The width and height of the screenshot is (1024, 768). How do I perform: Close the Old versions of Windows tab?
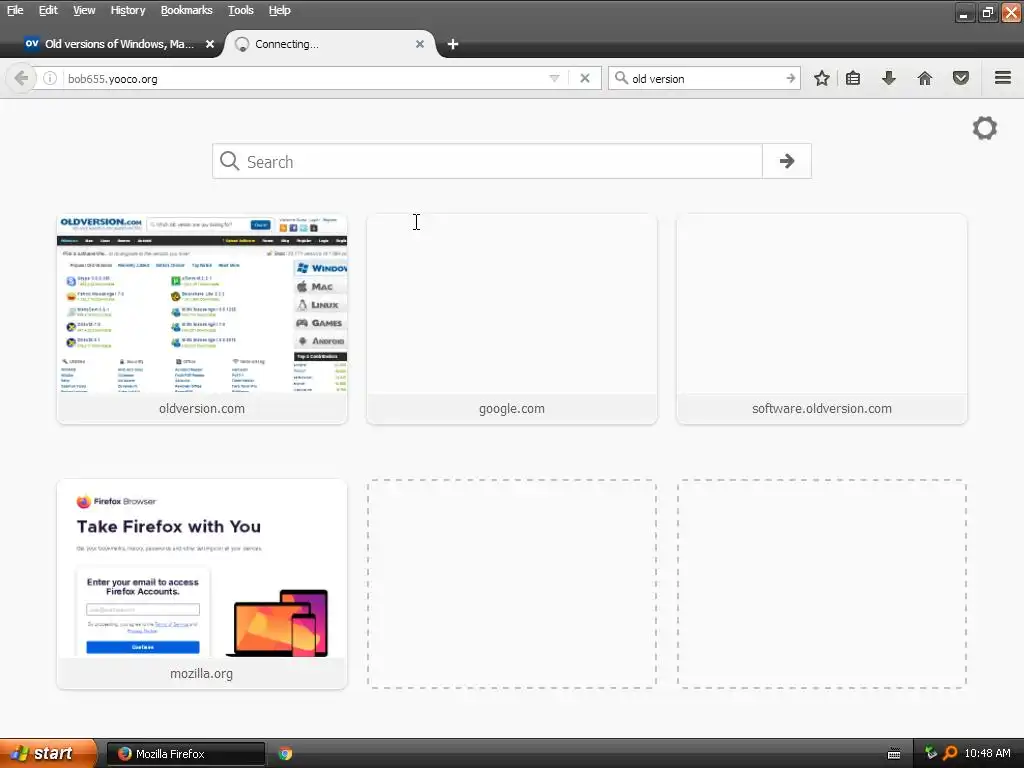click(210, 44)
